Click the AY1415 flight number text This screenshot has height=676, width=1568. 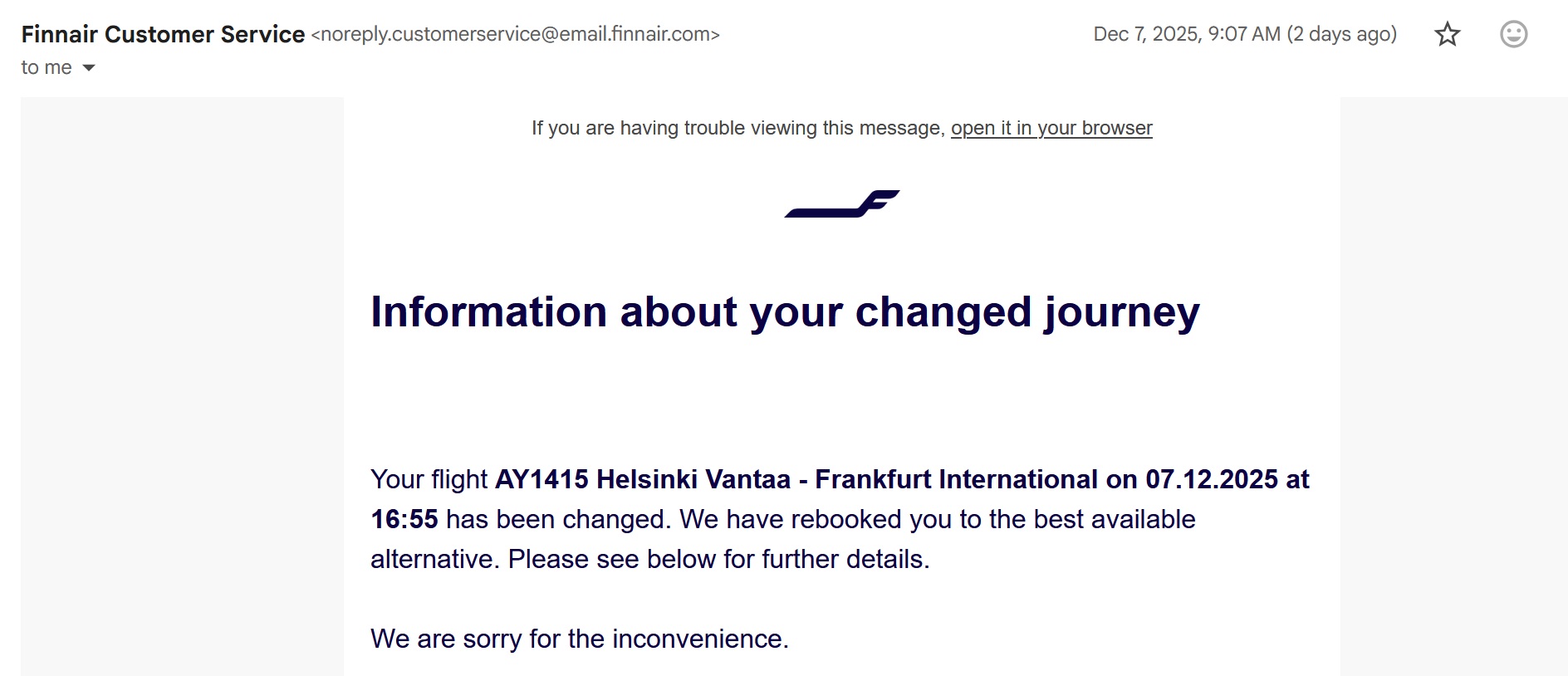point(541,479)
